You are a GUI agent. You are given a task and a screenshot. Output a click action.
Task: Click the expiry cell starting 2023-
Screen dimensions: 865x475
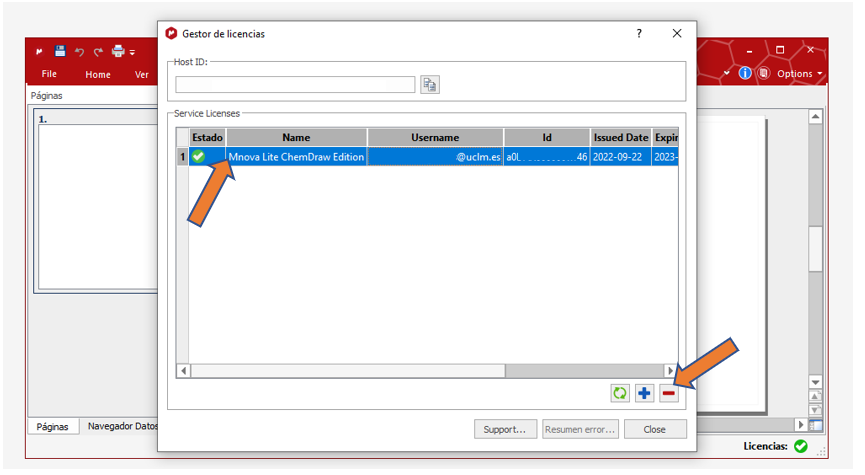(665, 157)
